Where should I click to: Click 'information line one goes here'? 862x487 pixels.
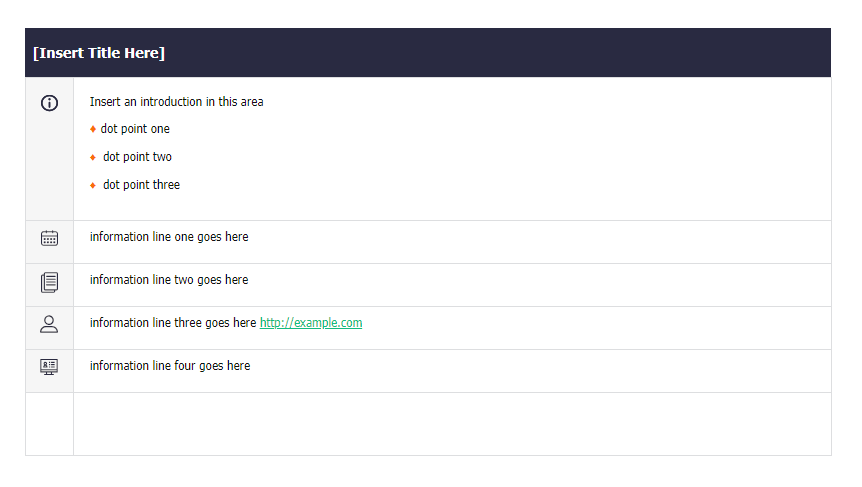point(169,237)
